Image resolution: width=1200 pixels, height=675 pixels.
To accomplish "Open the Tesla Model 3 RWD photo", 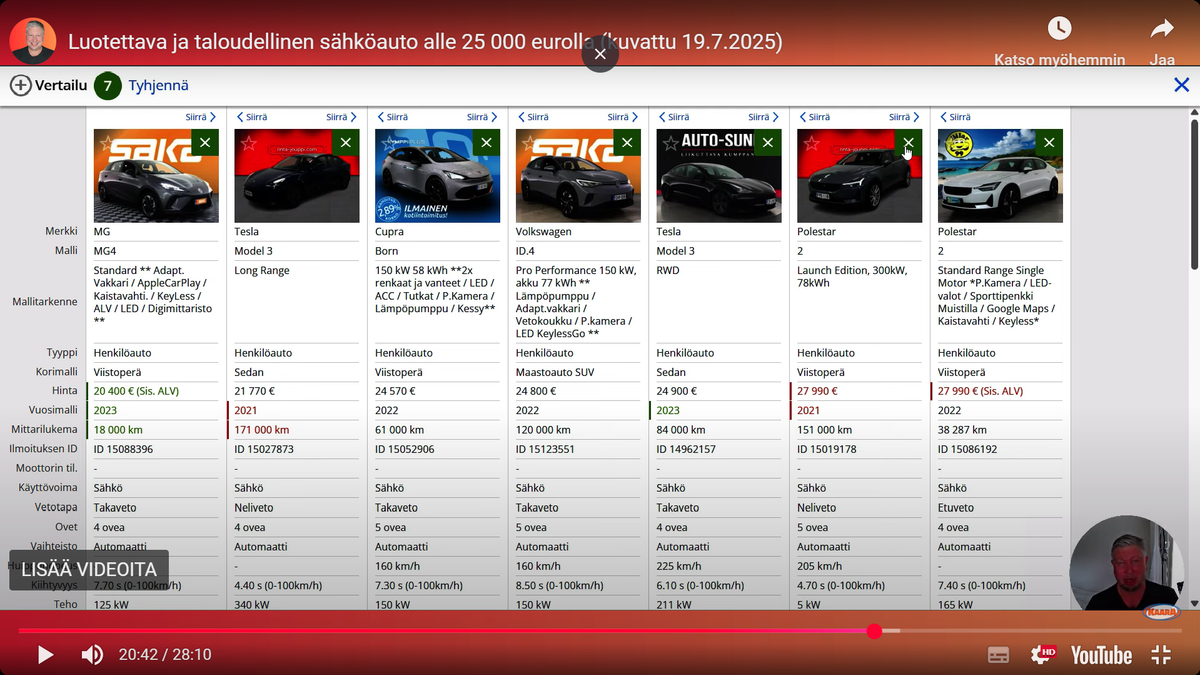I will pyautogui.click(x=719, y=176).
